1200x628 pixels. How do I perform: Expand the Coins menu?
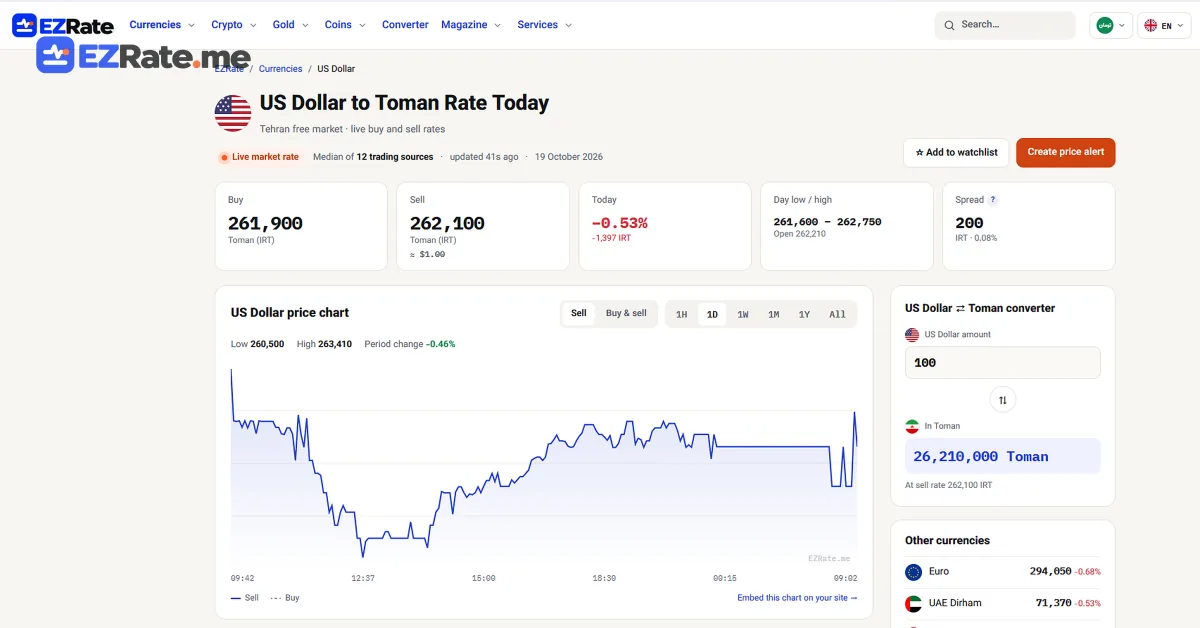click(x=345, y=25)
